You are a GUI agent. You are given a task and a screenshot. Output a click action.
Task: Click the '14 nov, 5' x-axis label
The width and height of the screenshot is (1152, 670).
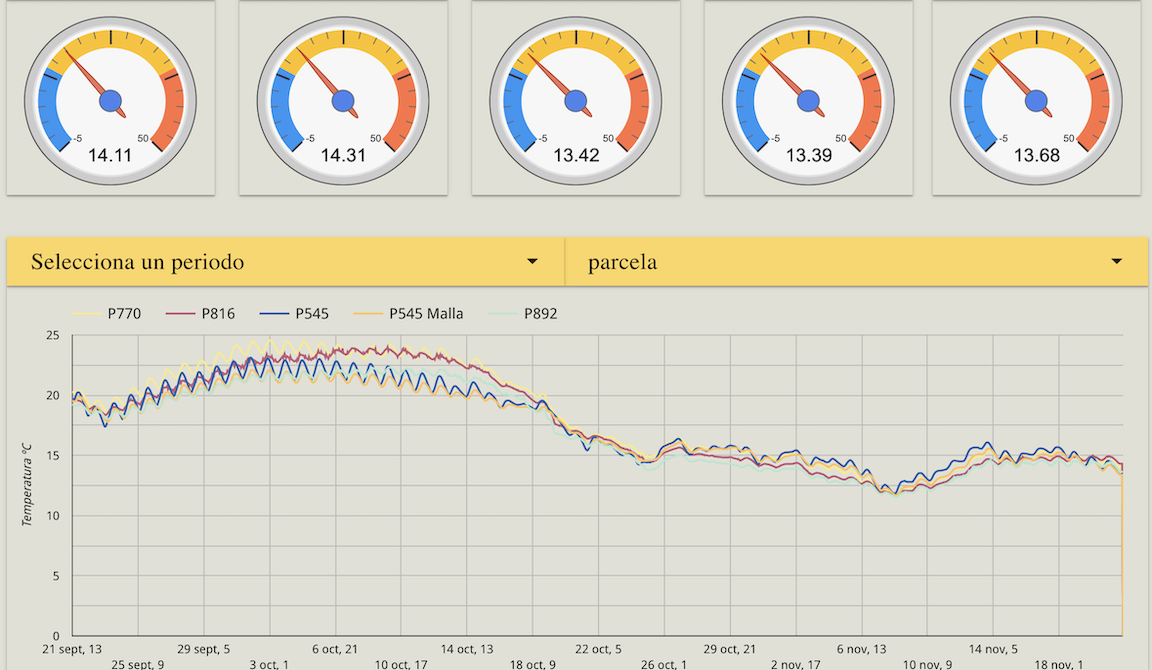[994, 649]
